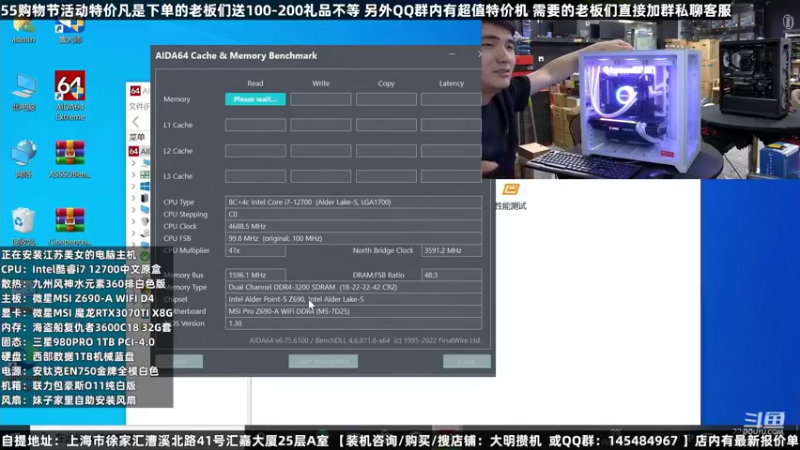Click the L2 Cache Copy result box
This screenshot has height=450, width=800.
386,151
